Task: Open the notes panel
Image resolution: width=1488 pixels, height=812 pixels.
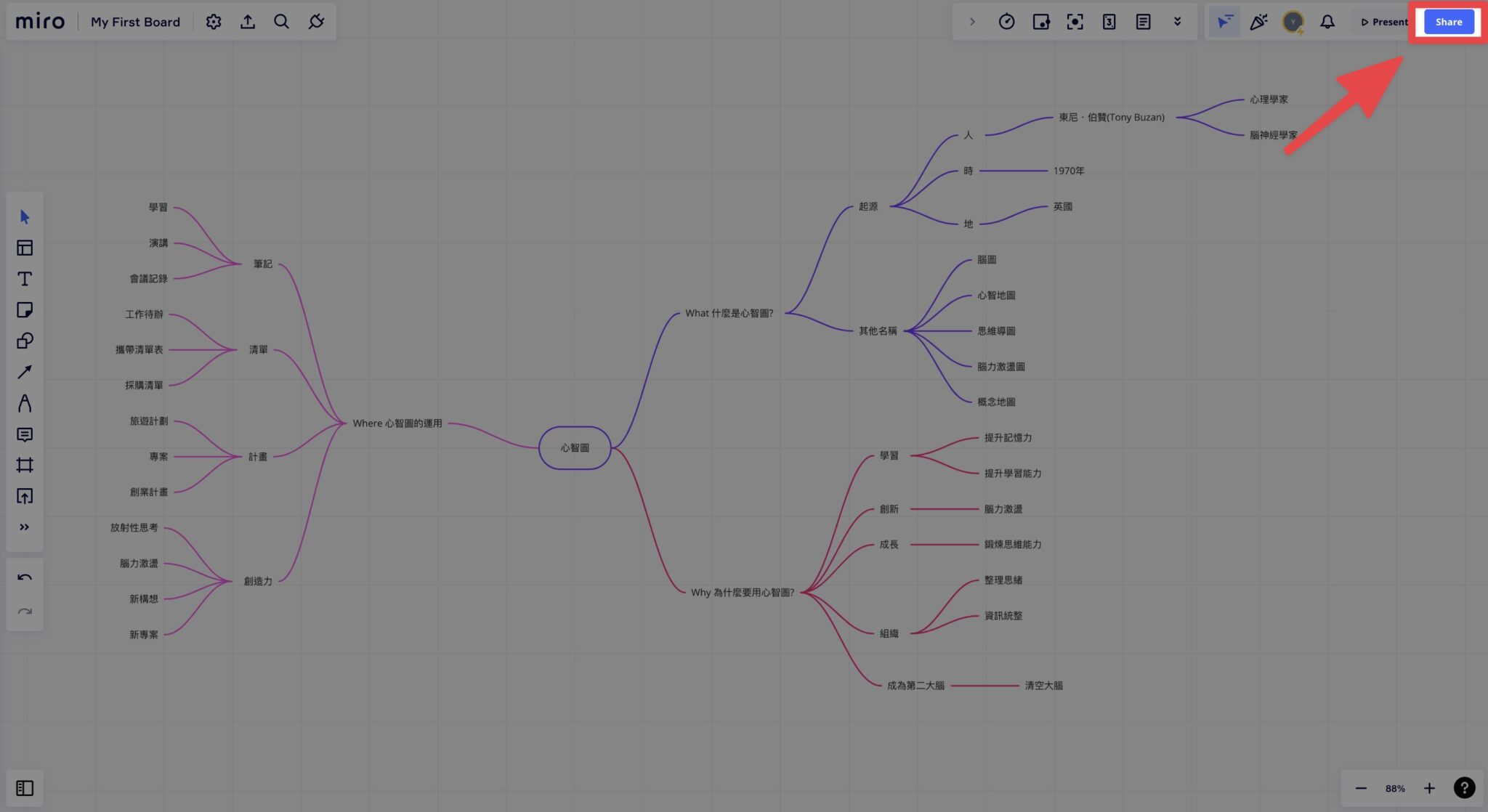Action: pyautogui.click(x=1143, y=22)
